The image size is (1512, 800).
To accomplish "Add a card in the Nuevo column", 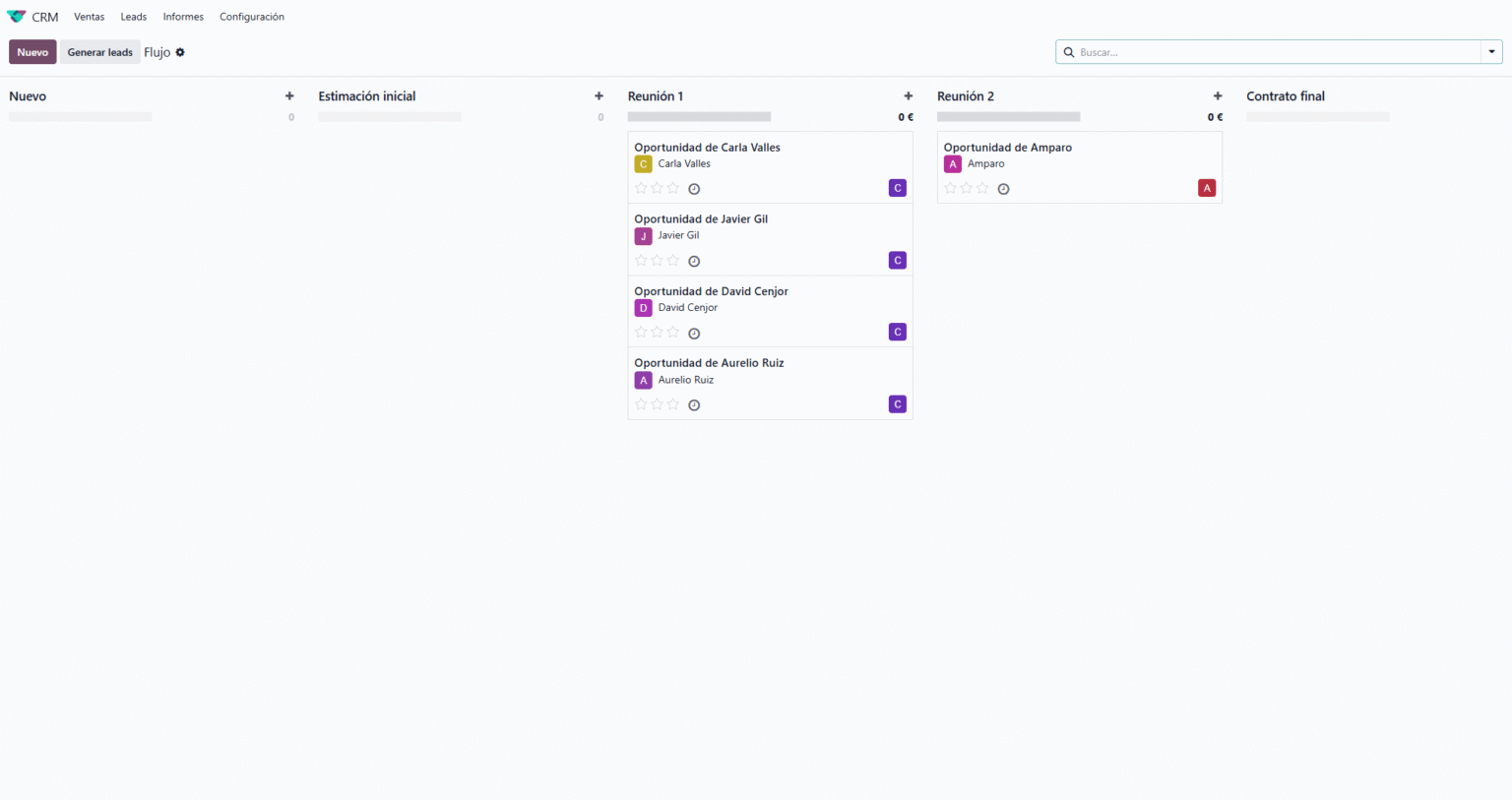I will pos(289,96).
